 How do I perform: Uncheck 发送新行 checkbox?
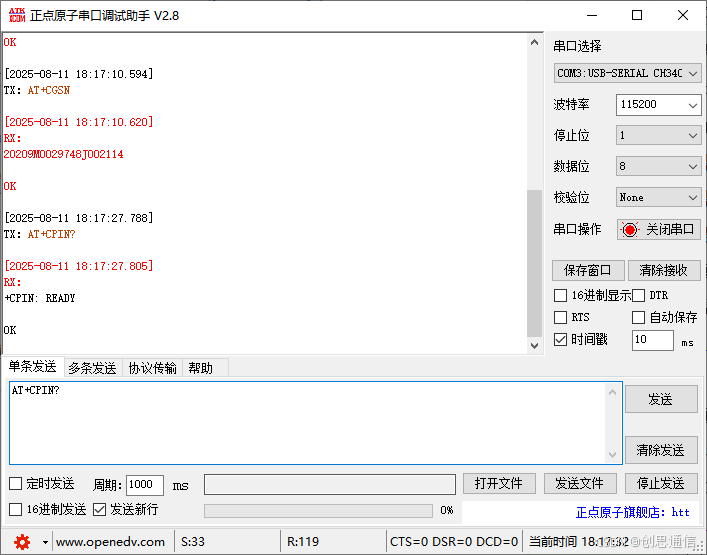click(x=99, y=510)
